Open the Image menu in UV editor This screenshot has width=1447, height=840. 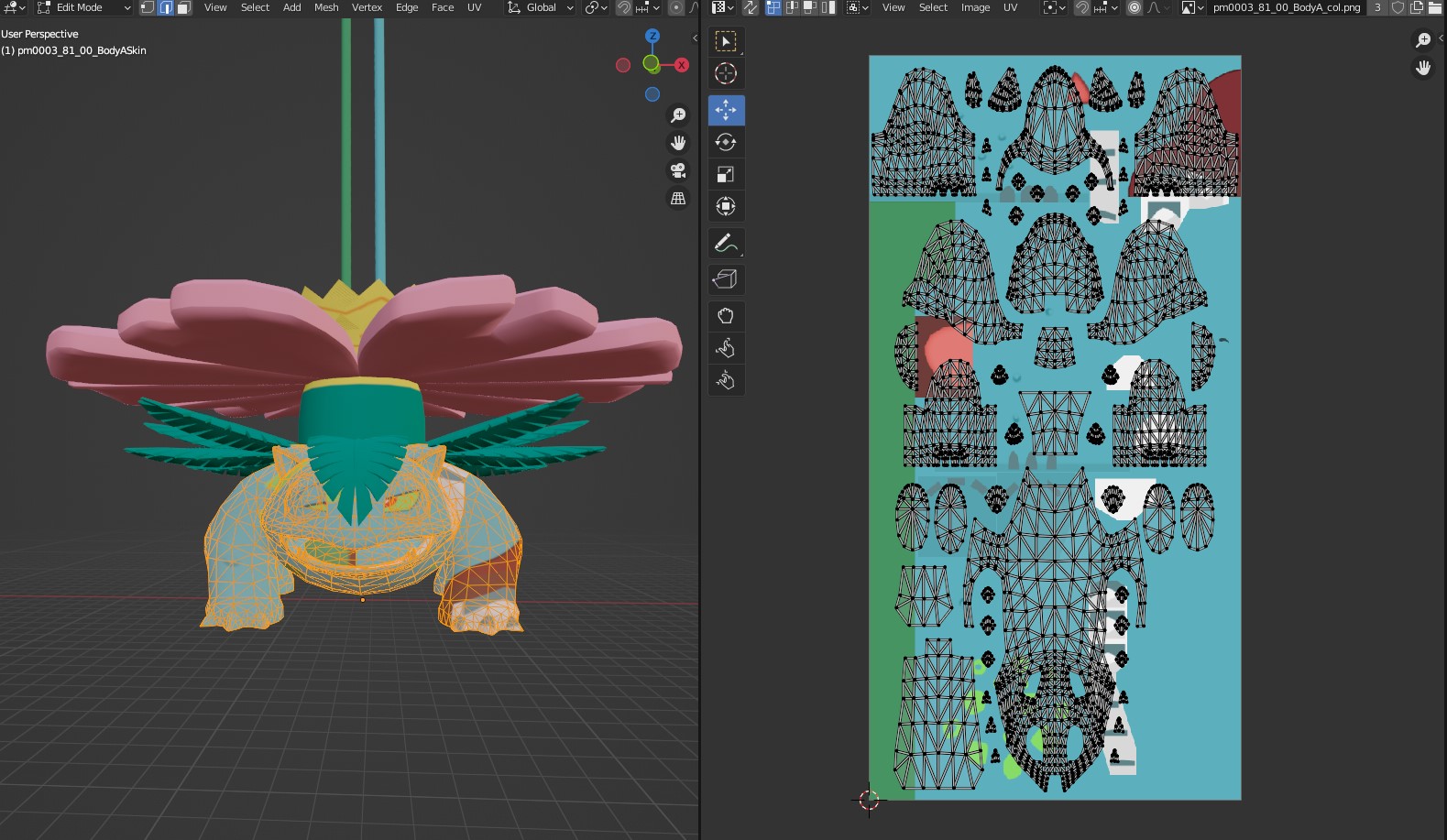click(x=975, y=7)
